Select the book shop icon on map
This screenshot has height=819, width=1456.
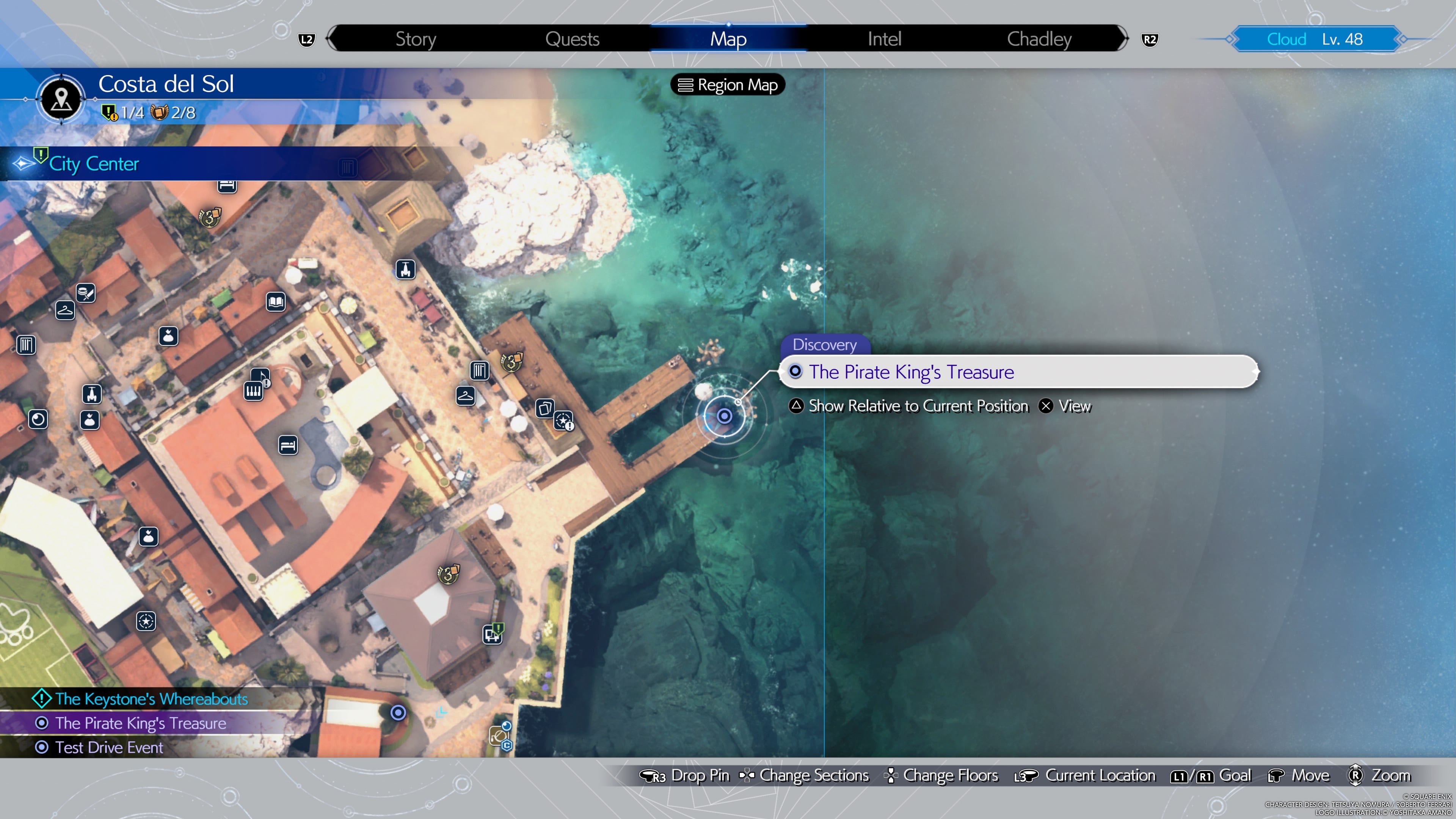pos(276,302)
